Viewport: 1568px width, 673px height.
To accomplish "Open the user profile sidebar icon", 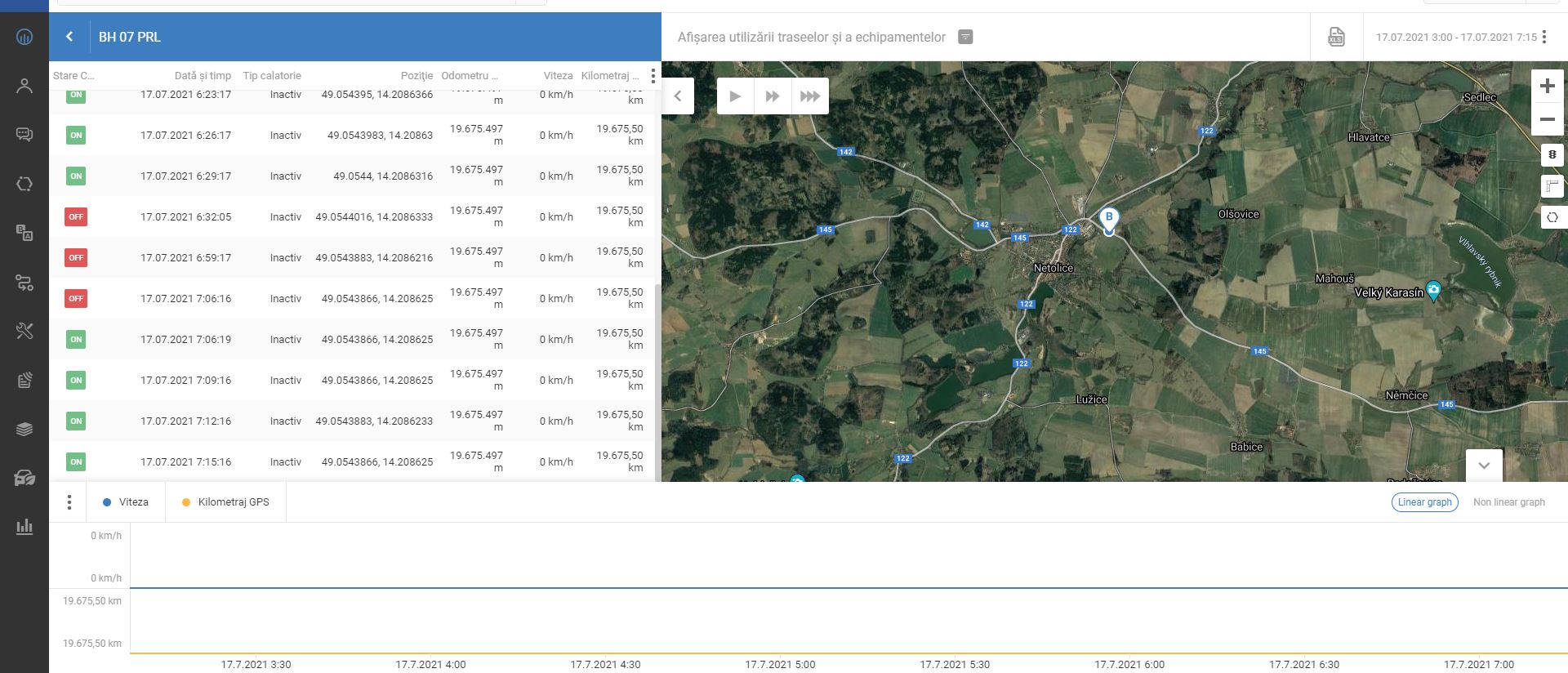I will coord(24,86).
